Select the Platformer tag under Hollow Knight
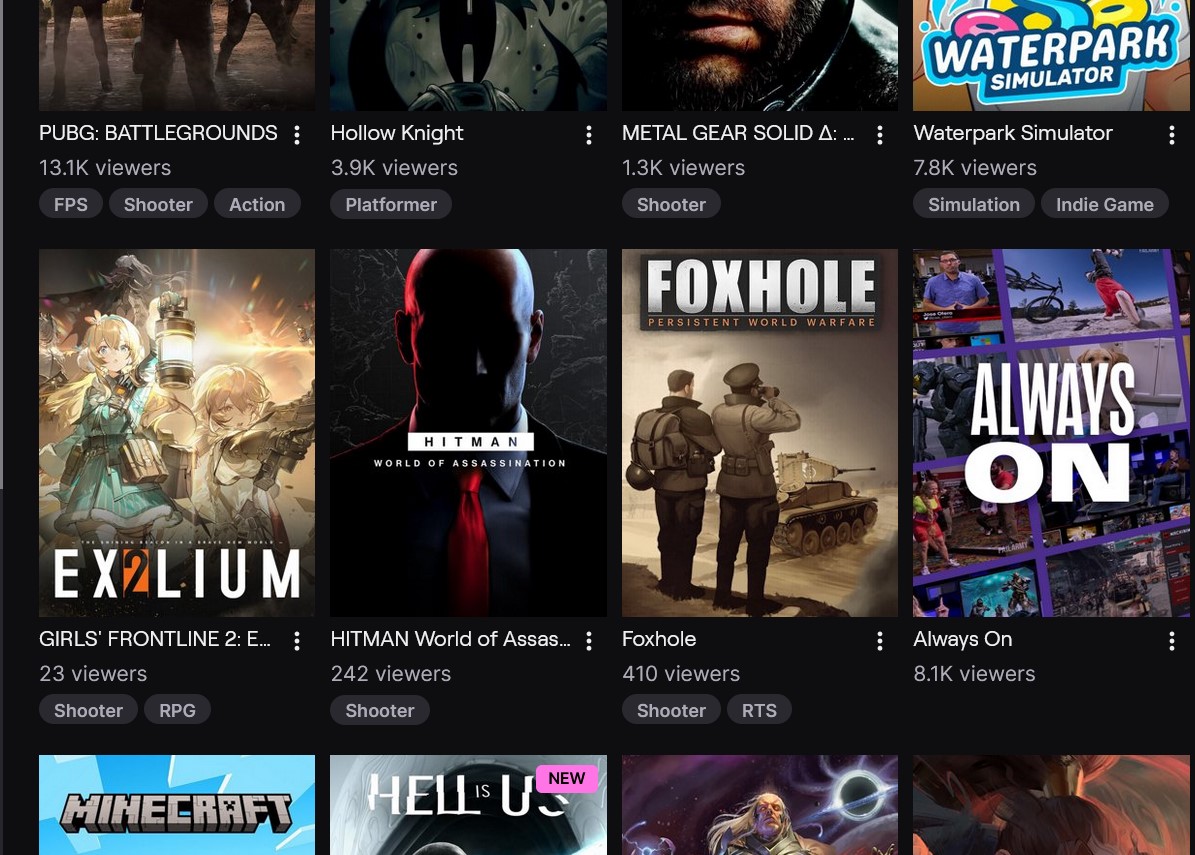The width and height of the screenshot is (1195, 855). [x=391, y=203]
